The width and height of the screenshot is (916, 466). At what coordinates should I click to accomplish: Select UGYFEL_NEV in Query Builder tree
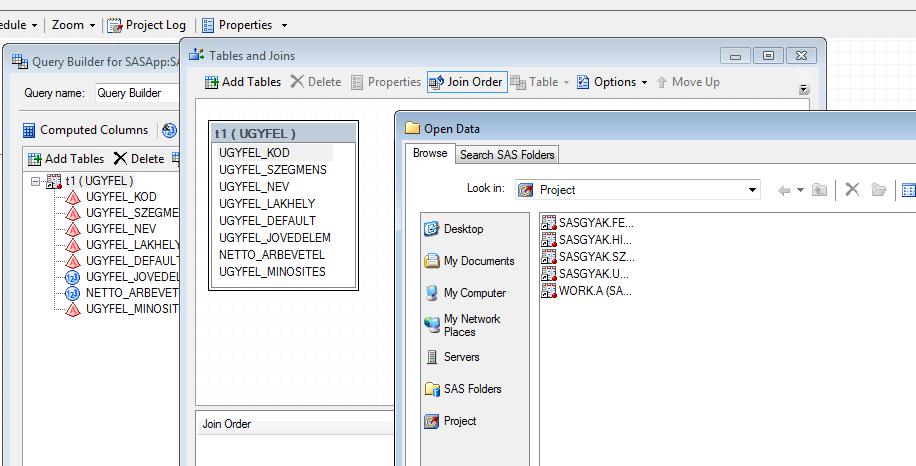point(121,229)
